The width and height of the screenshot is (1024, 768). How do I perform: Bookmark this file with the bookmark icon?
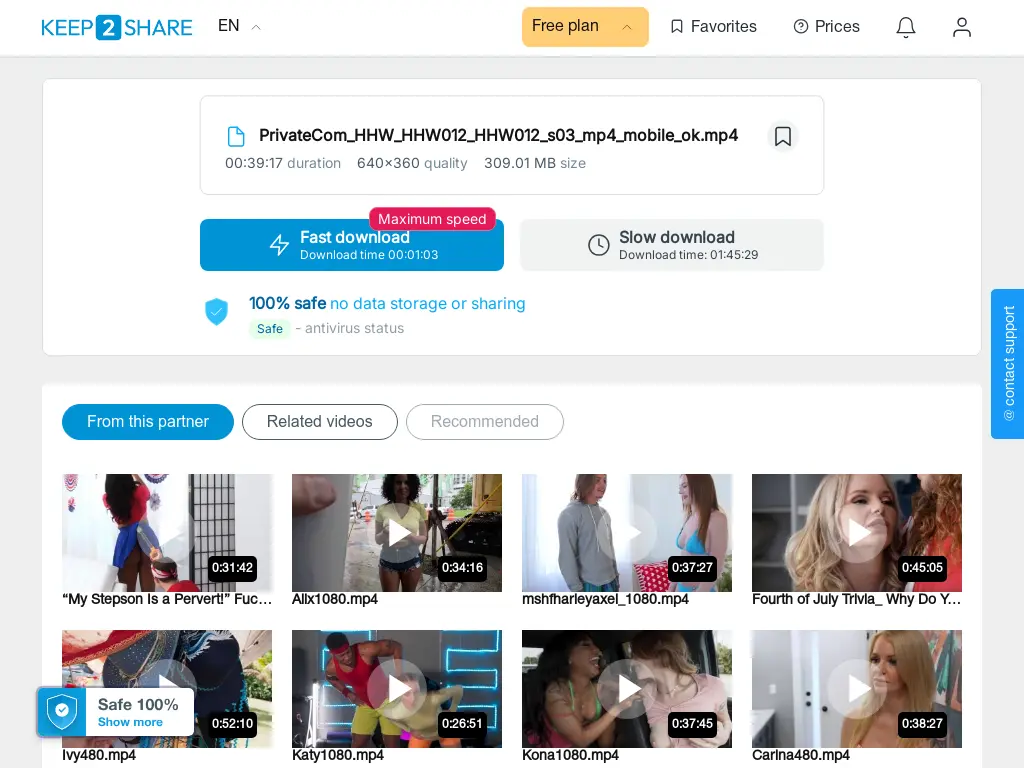pyautogui.click(x=782, y=136)
